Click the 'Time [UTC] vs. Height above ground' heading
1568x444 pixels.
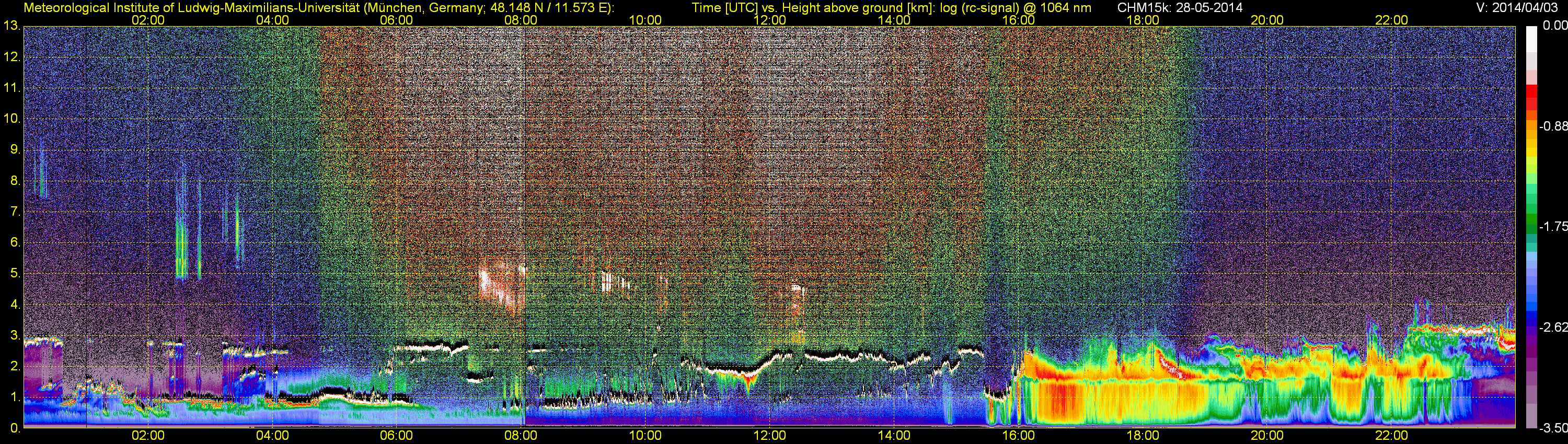pyautogui.click(x=891, y=8)
